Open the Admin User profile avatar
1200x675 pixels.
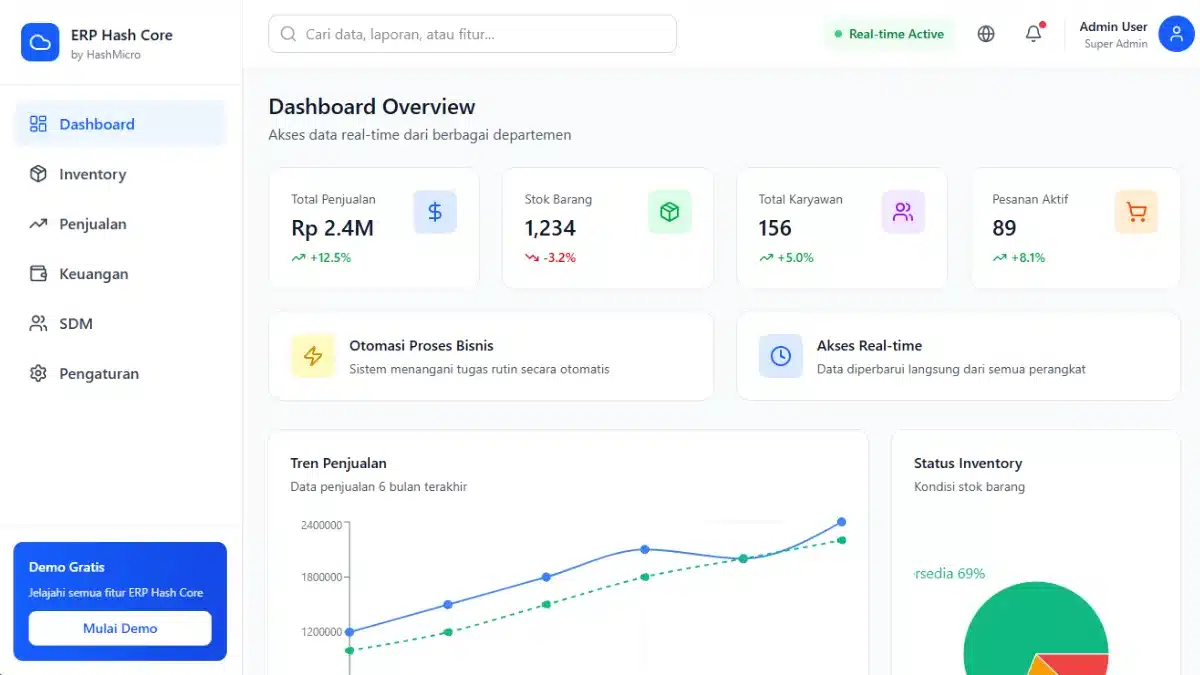point(1176,34)
